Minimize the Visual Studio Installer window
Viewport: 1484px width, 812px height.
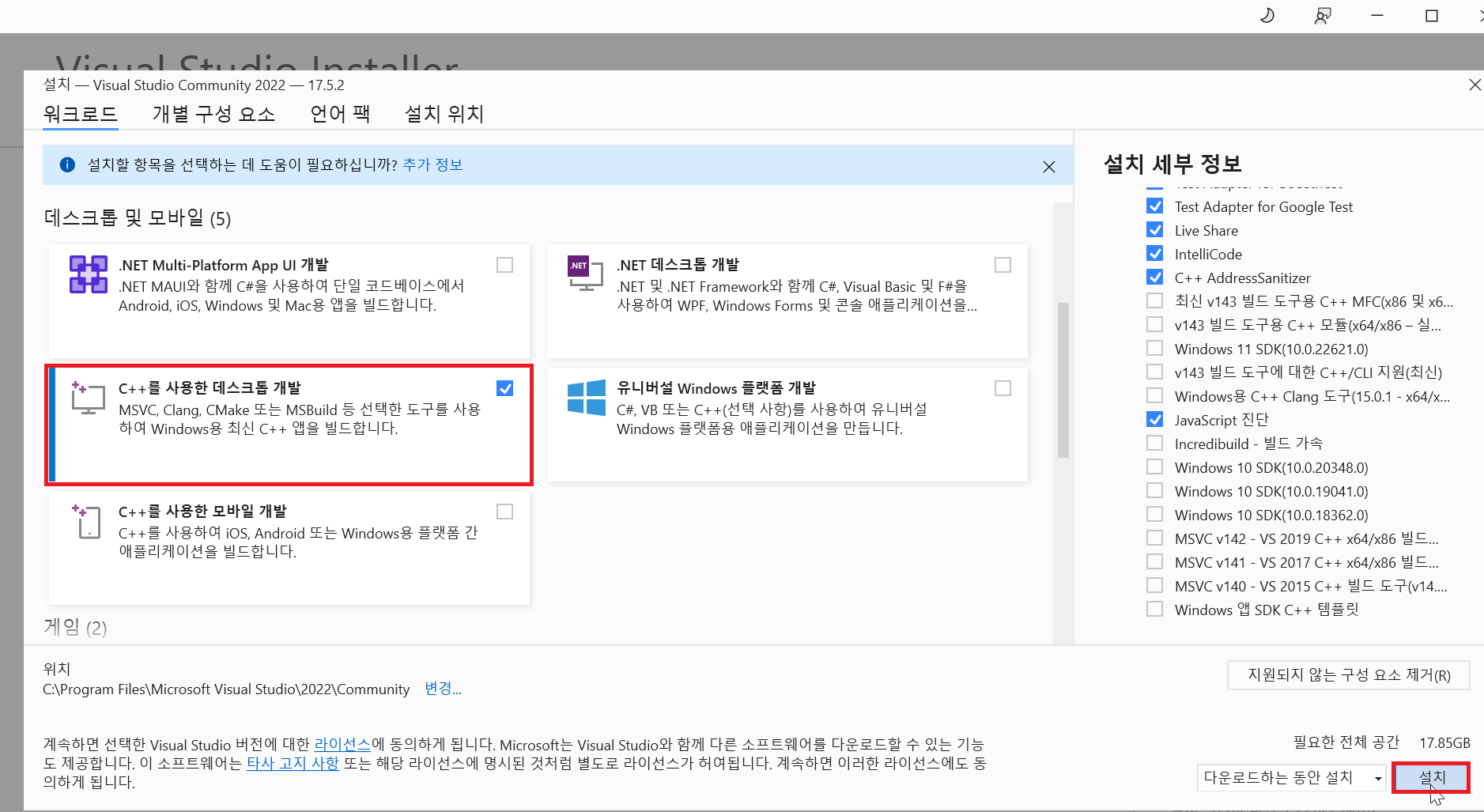[x=1377, y=16]
